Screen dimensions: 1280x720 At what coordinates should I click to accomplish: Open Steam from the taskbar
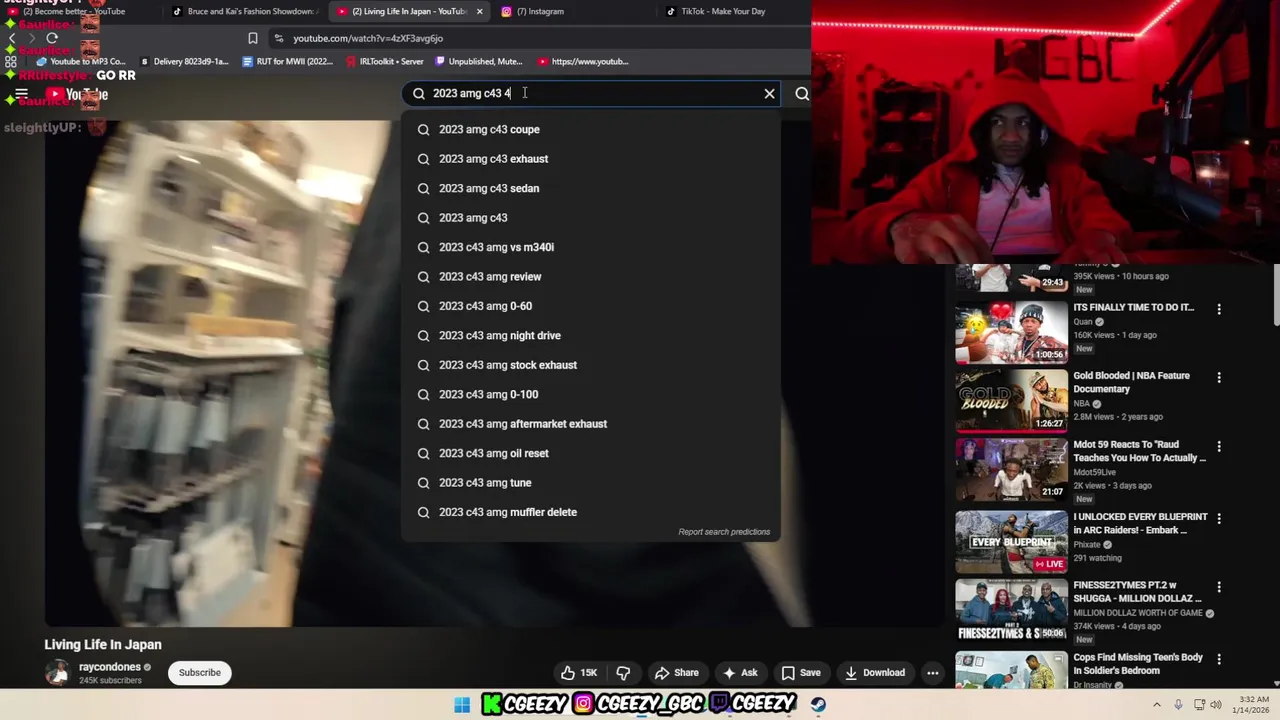click(818, 705)
